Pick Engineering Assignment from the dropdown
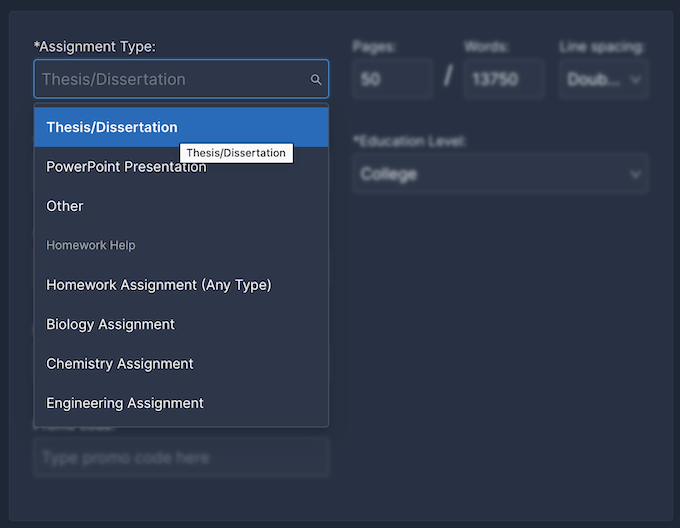680x528 pixels. (125, 403)
